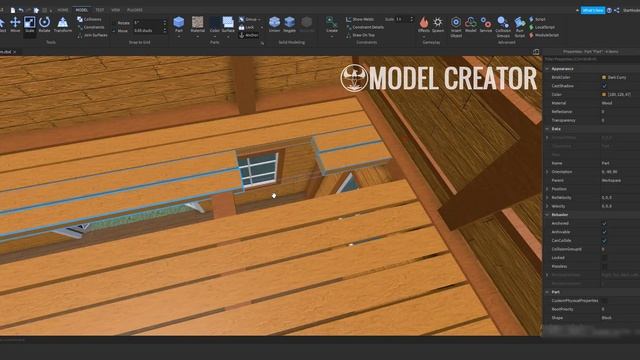Click the constraint Scale value field
The width and height of the screenshot is (640, 360).
pyautogui.click(x=402, y=19)
